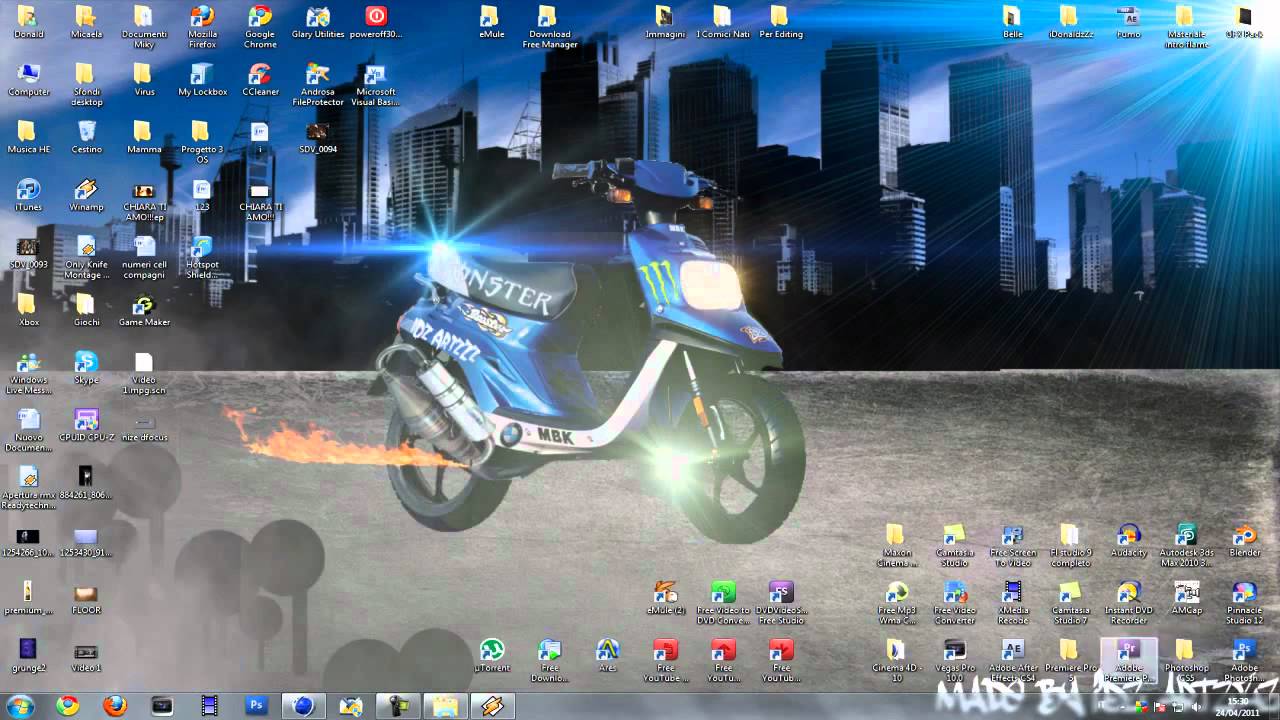Open the Documenti Miky folder
Screen dimensions: 1280x720
(x=144, y=26)
